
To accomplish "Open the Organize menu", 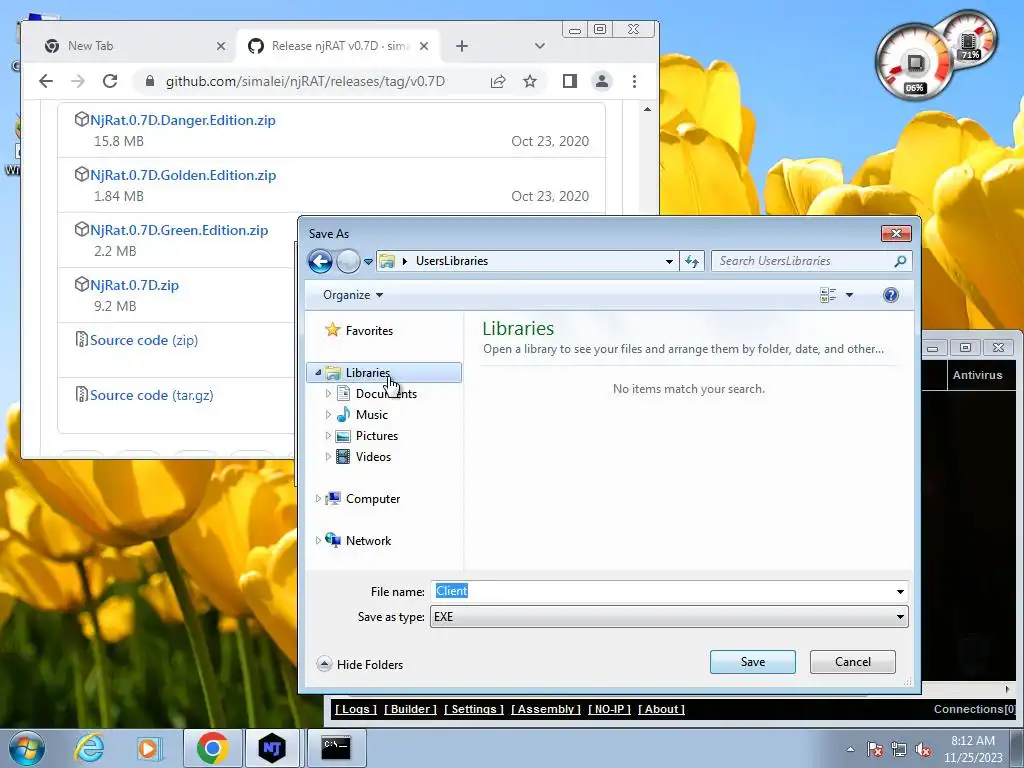I will point(353,295).
